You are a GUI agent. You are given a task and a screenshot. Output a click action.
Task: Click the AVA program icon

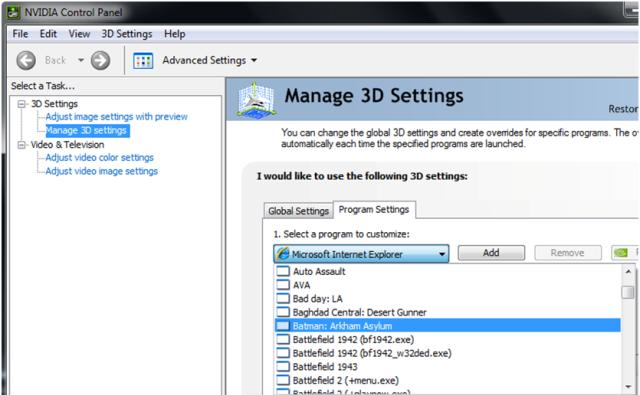[283, 285]
